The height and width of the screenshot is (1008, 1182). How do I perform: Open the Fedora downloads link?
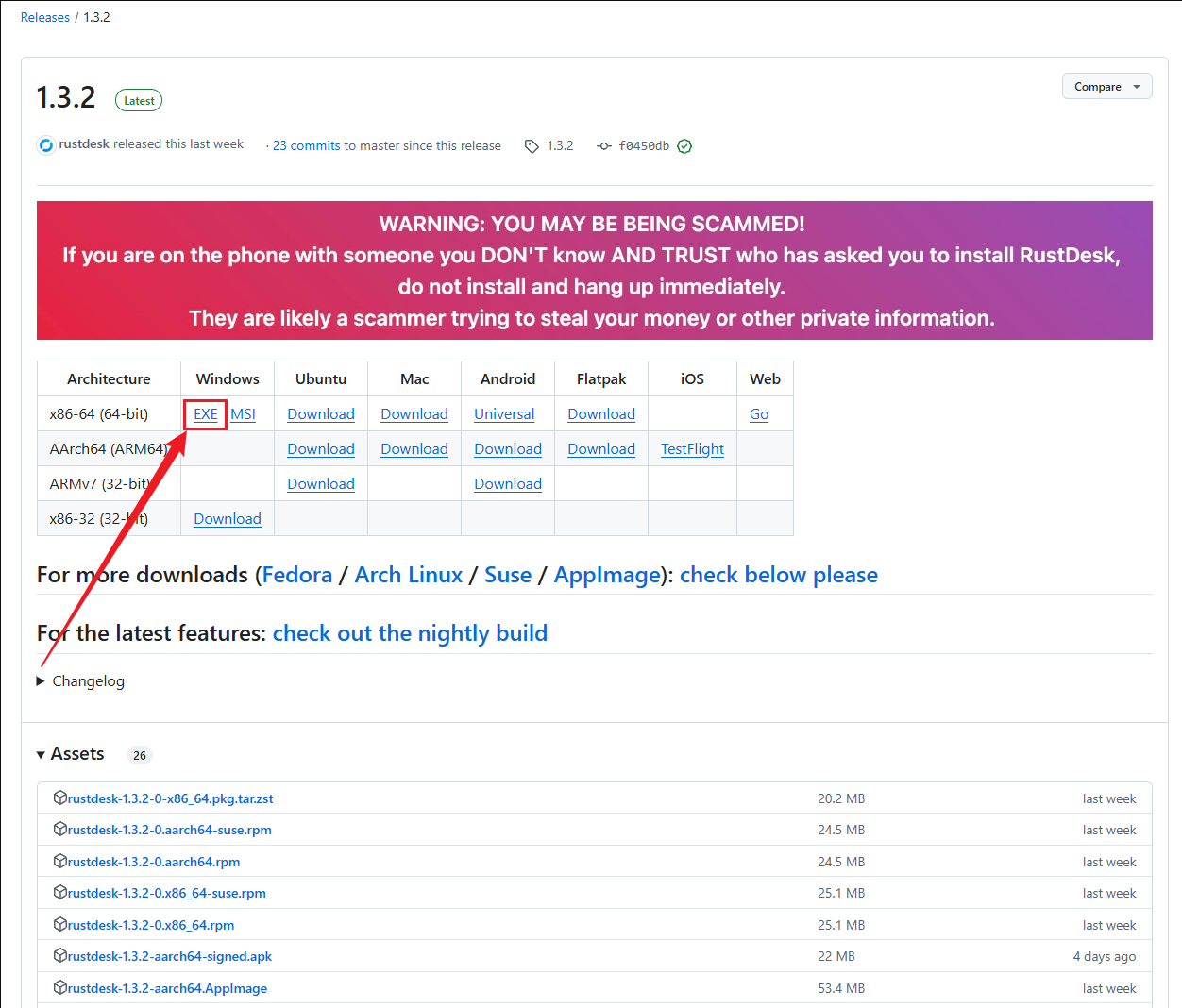pos(297,575)
